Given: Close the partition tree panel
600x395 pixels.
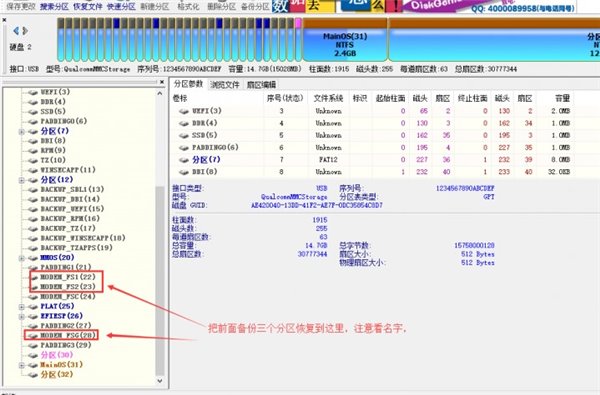Looking at the screenshot, I should click(x=162, y=82).
